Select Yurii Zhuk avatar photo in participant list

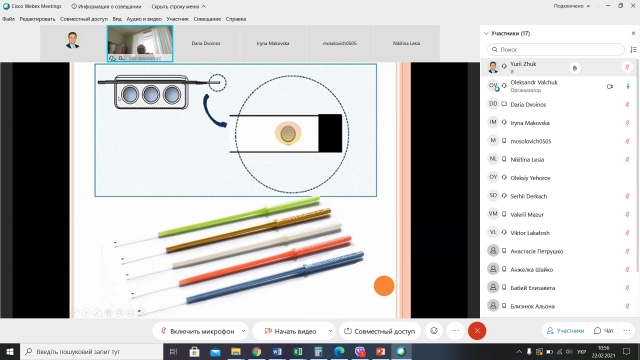click(493, 67)
